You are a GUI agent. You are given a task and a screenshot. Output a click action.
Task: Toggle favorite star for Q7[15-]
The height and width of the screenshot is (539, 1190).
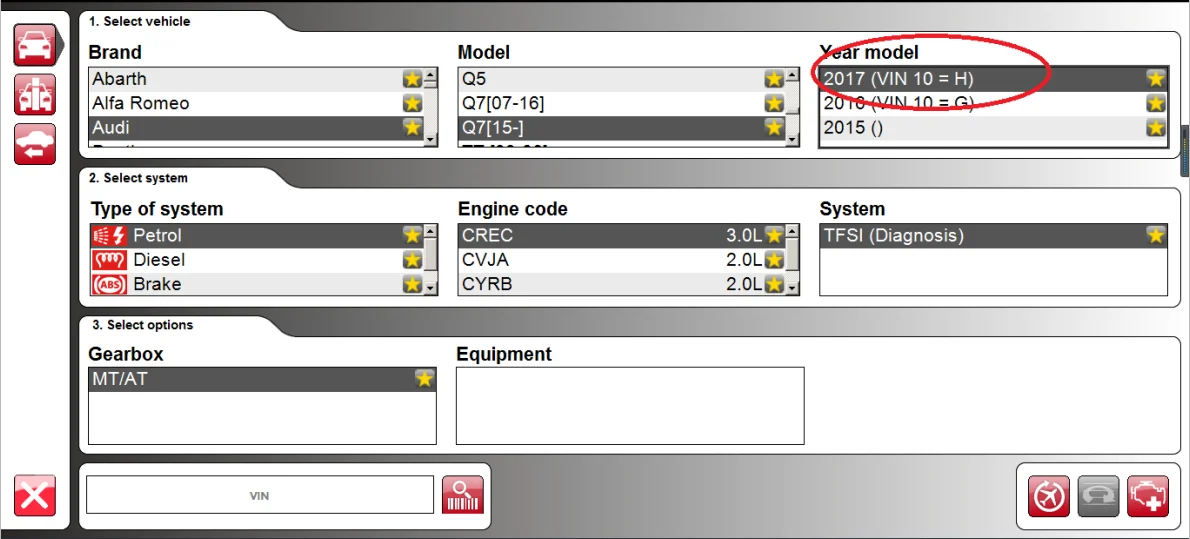pos(773,128)
